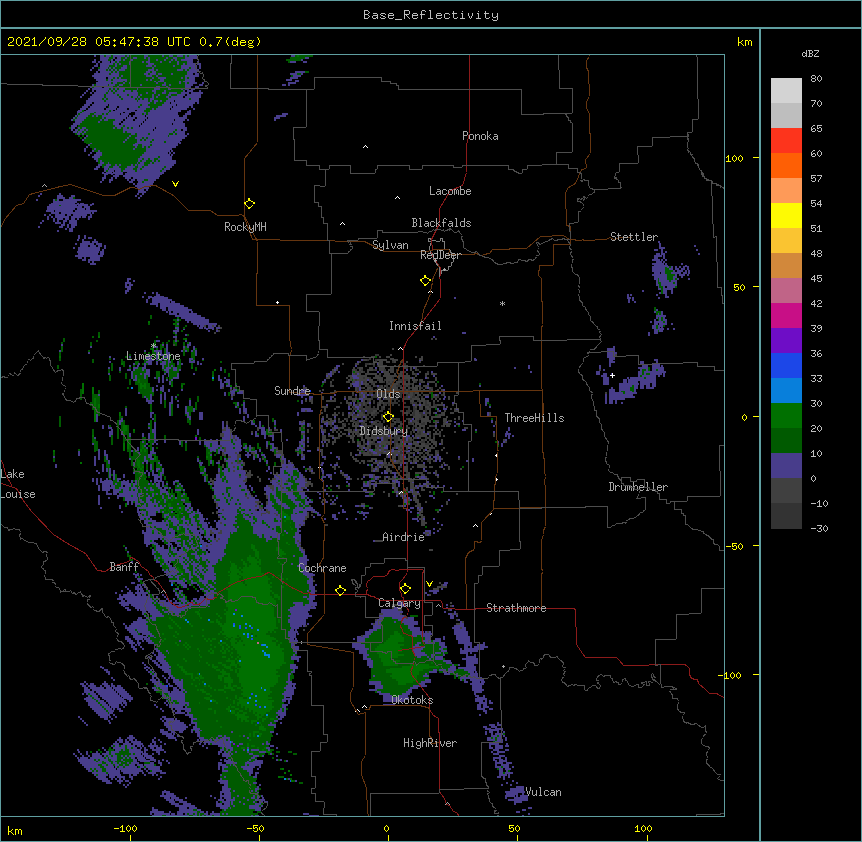
Task: Click the light gray legend swatch below 80
Action: (786, 91)
